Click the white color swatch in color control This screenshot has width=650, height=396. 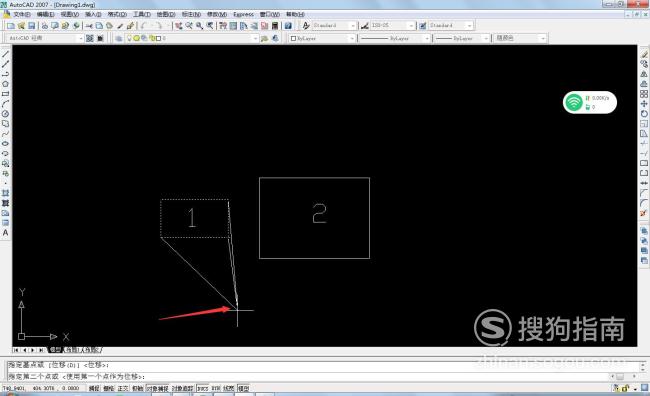coord(293,39)
